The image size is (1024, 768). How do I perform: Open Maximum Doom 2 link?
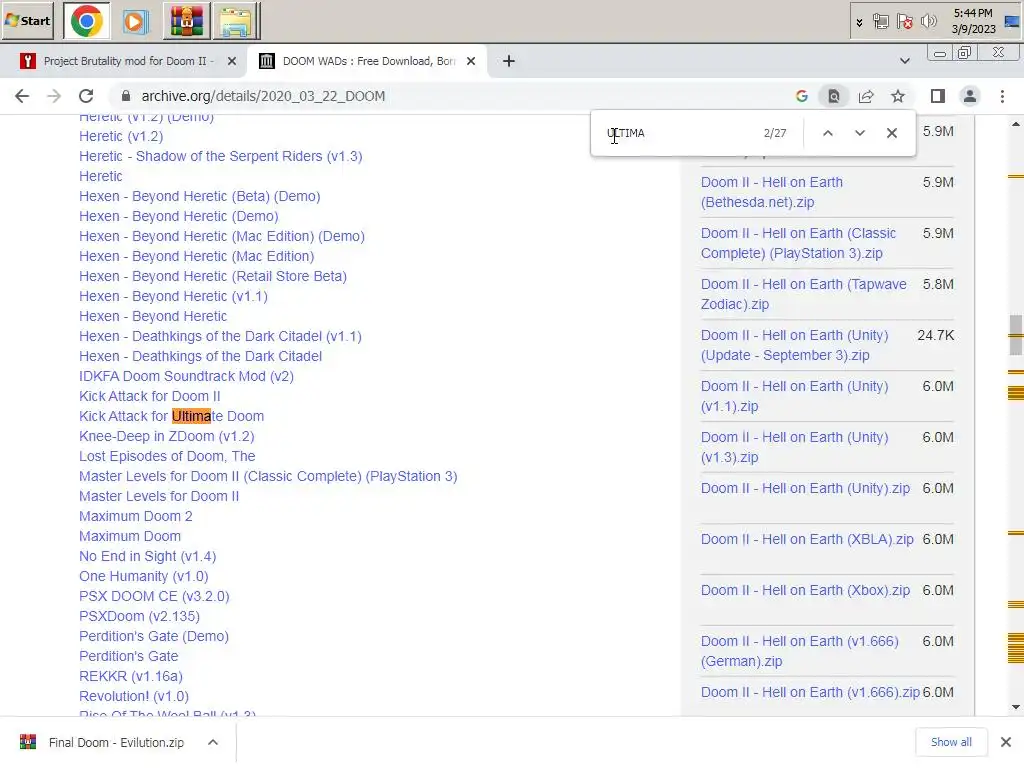click(136, 516)
